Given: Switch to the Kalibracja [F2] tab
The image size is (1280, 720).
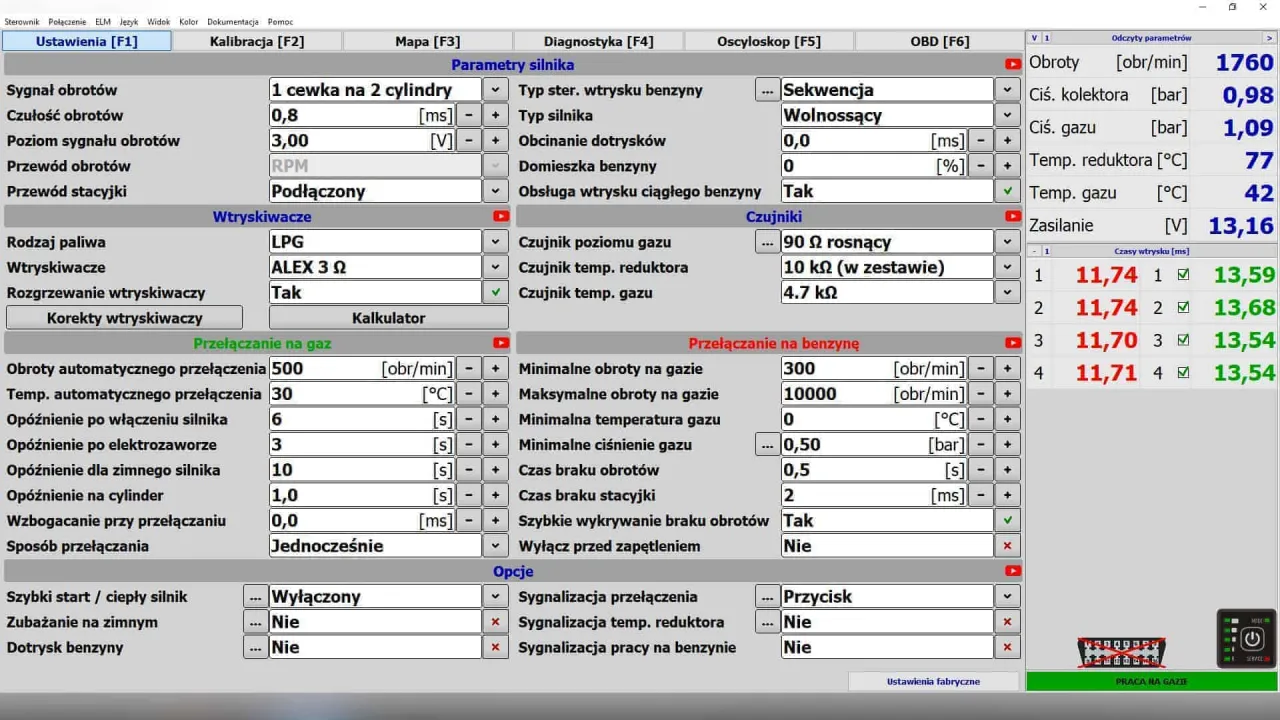Looking at the screenshot, I should (257, 41).
